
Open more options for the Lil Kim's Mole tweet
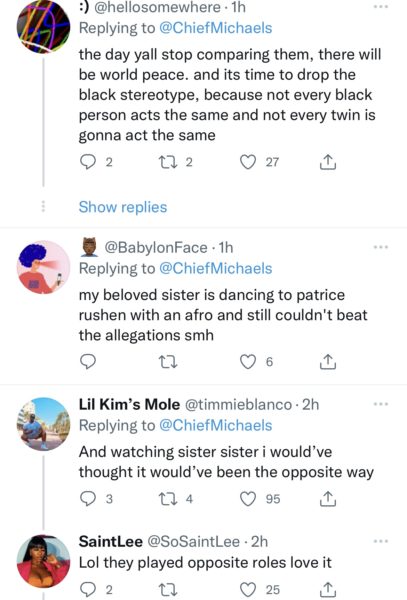(x=381, y=404)
